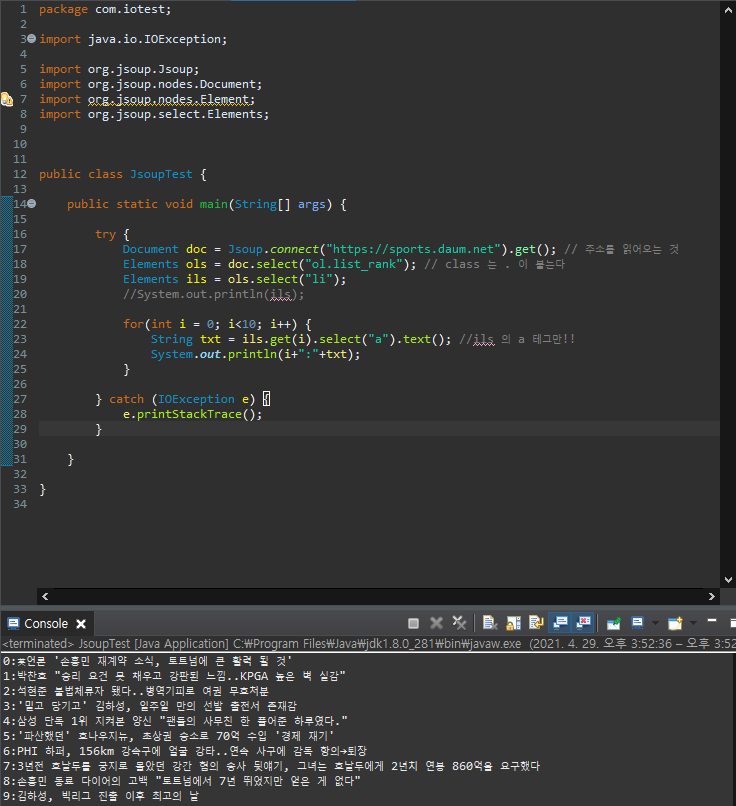The height and width of the screenshot is (806, 736).
Task: Click the Remove Launch X icon
Action: pyautogui.click(x=436, y=624)
